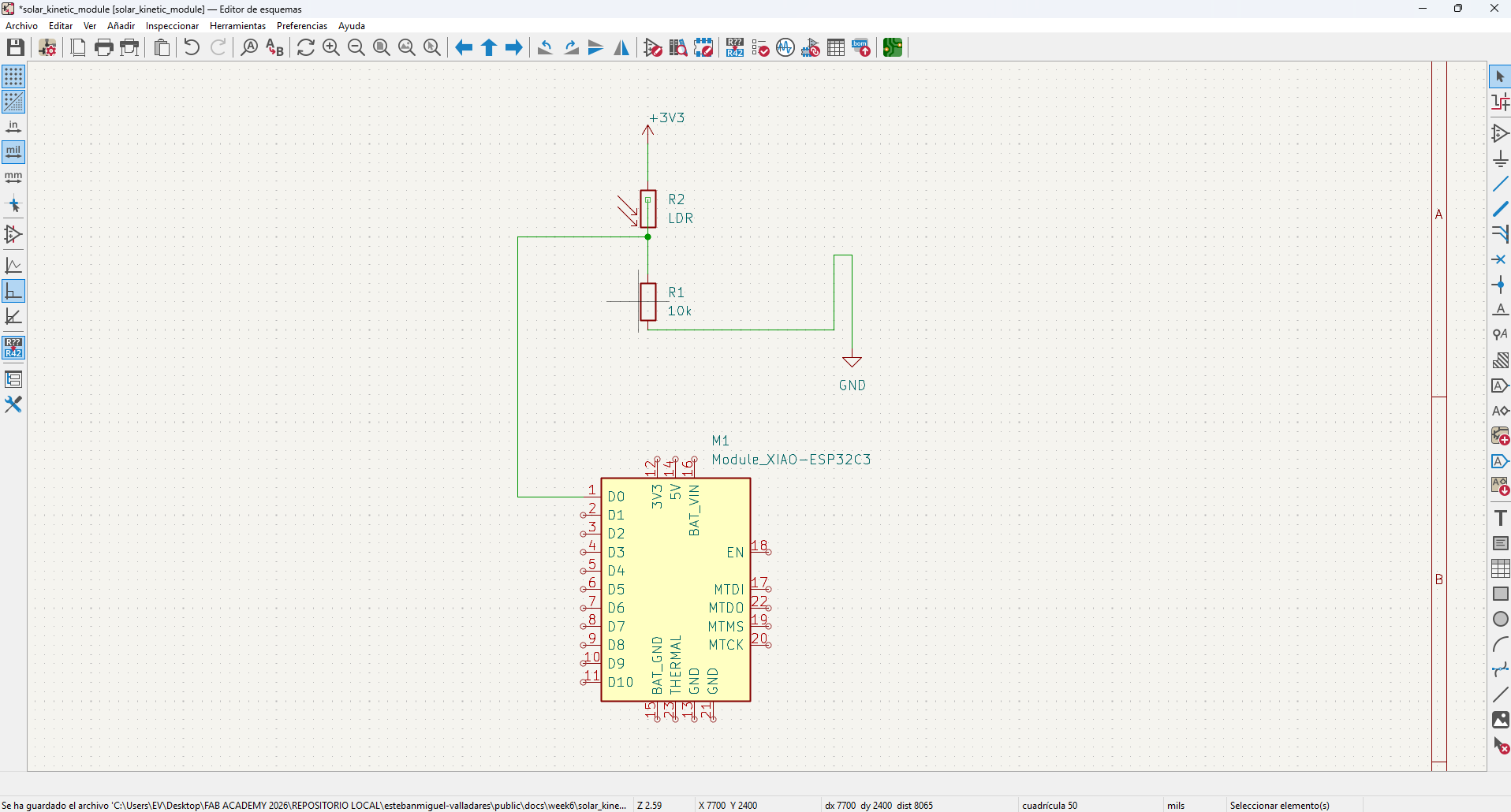Click the zoom in magnifier icon

(331, 47)
